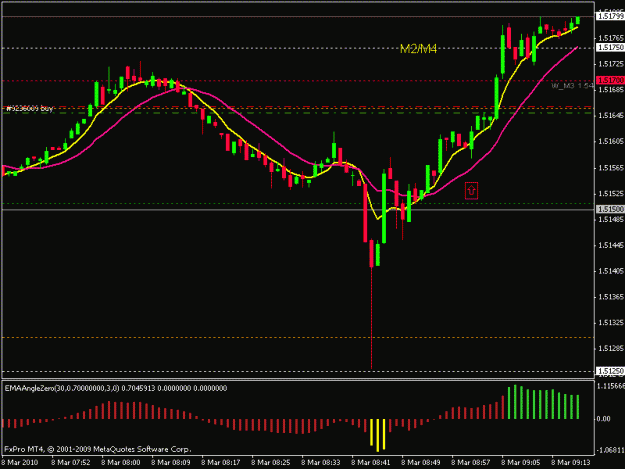Click the 1.51765 price scale value
The image size is (625, 469).
pyautogui.click(x=611, y=38)
